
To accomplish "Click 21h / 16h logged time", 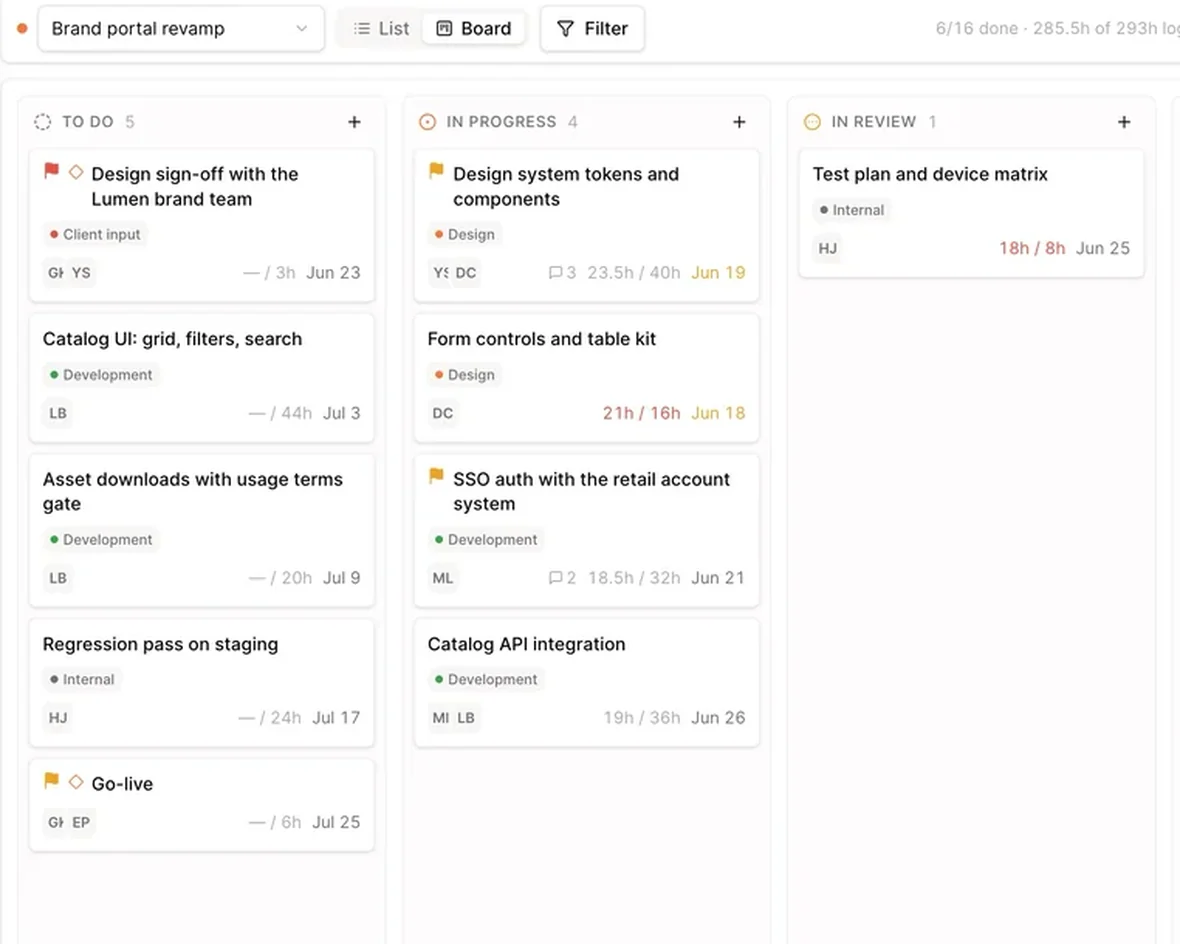I will (x=641, y=413).
